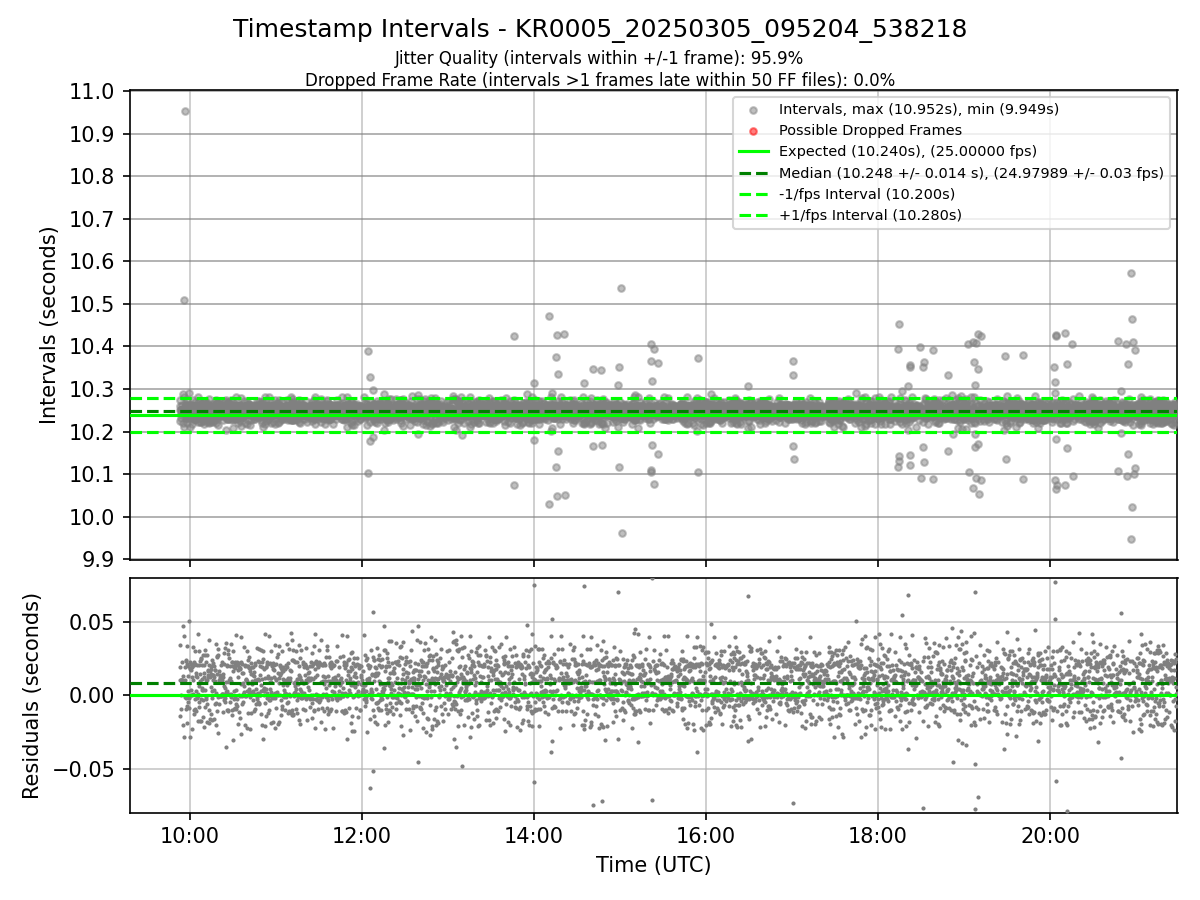Click legend entry 'Expected (10.240s), (25.00000 fps)'
This screenshot has height=900, width=1200.
(907, 151)
